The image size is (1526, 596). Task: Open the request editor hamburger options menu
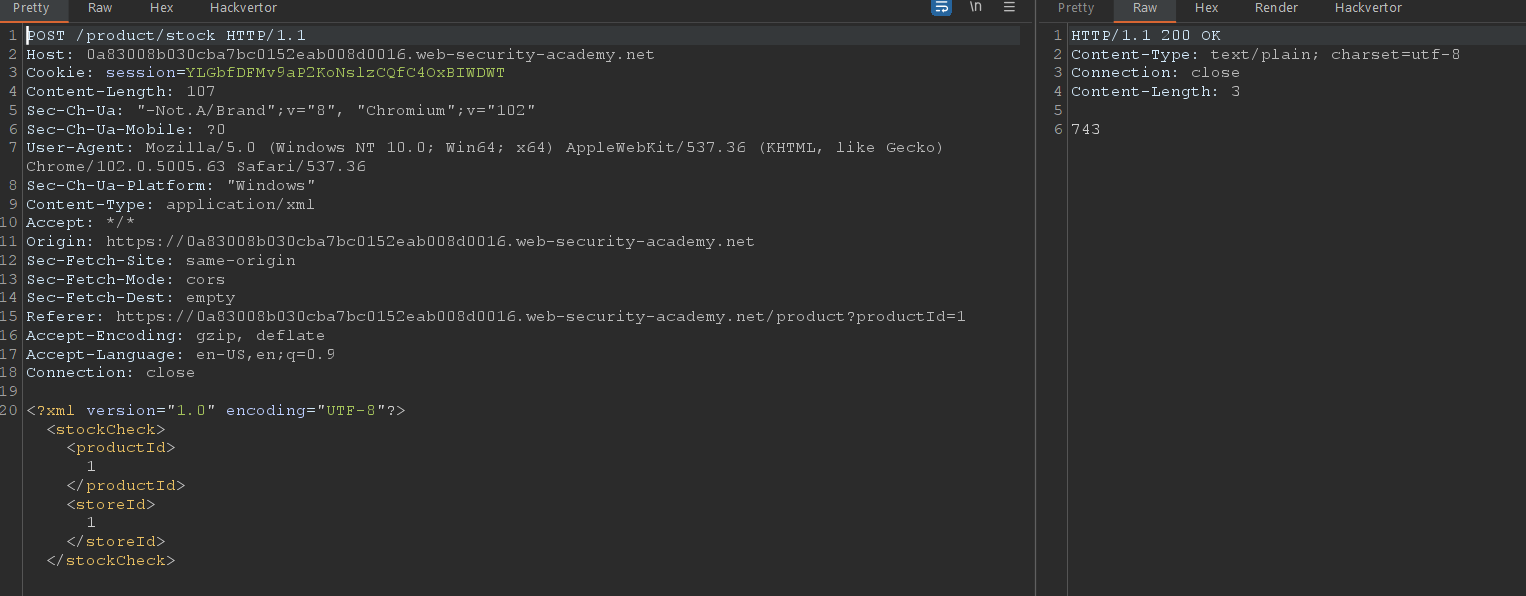tap(1009, 8)
